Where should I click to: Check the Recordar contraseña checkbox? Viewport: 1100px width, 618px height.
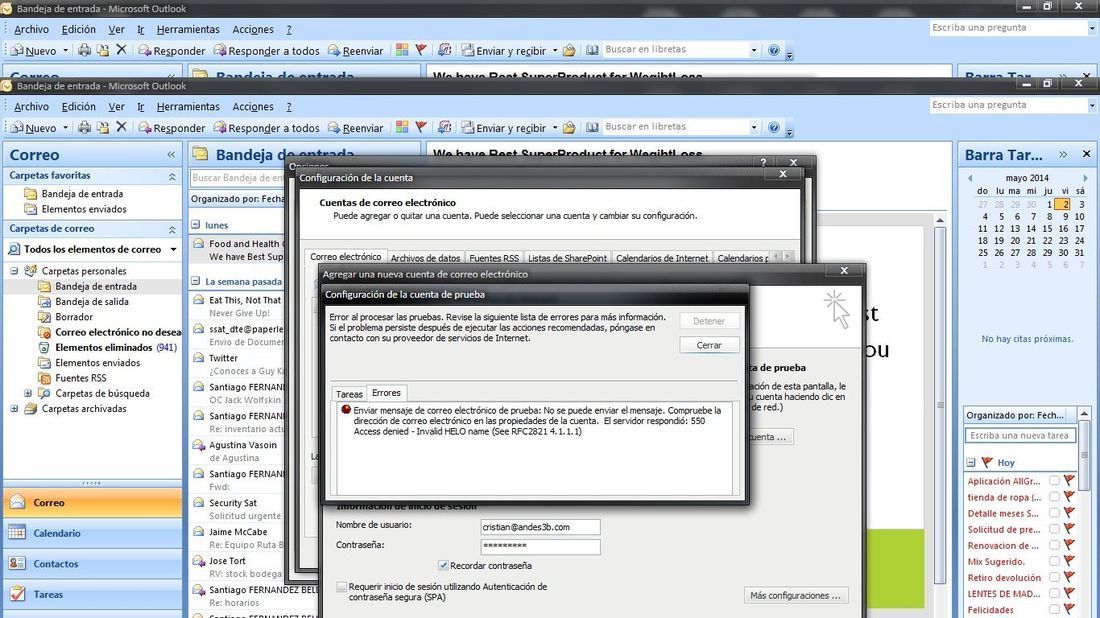[x=443, y=565]
